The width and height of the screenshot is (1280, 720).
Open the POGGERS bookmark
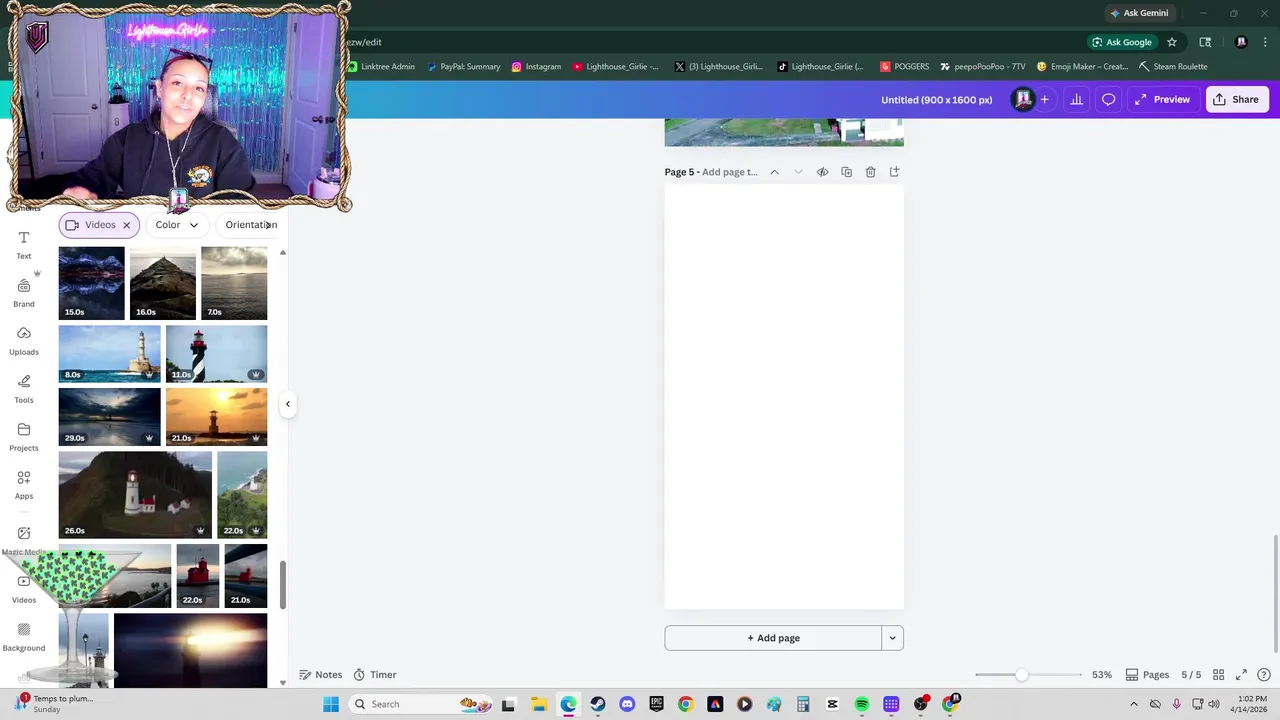point(904,67)
